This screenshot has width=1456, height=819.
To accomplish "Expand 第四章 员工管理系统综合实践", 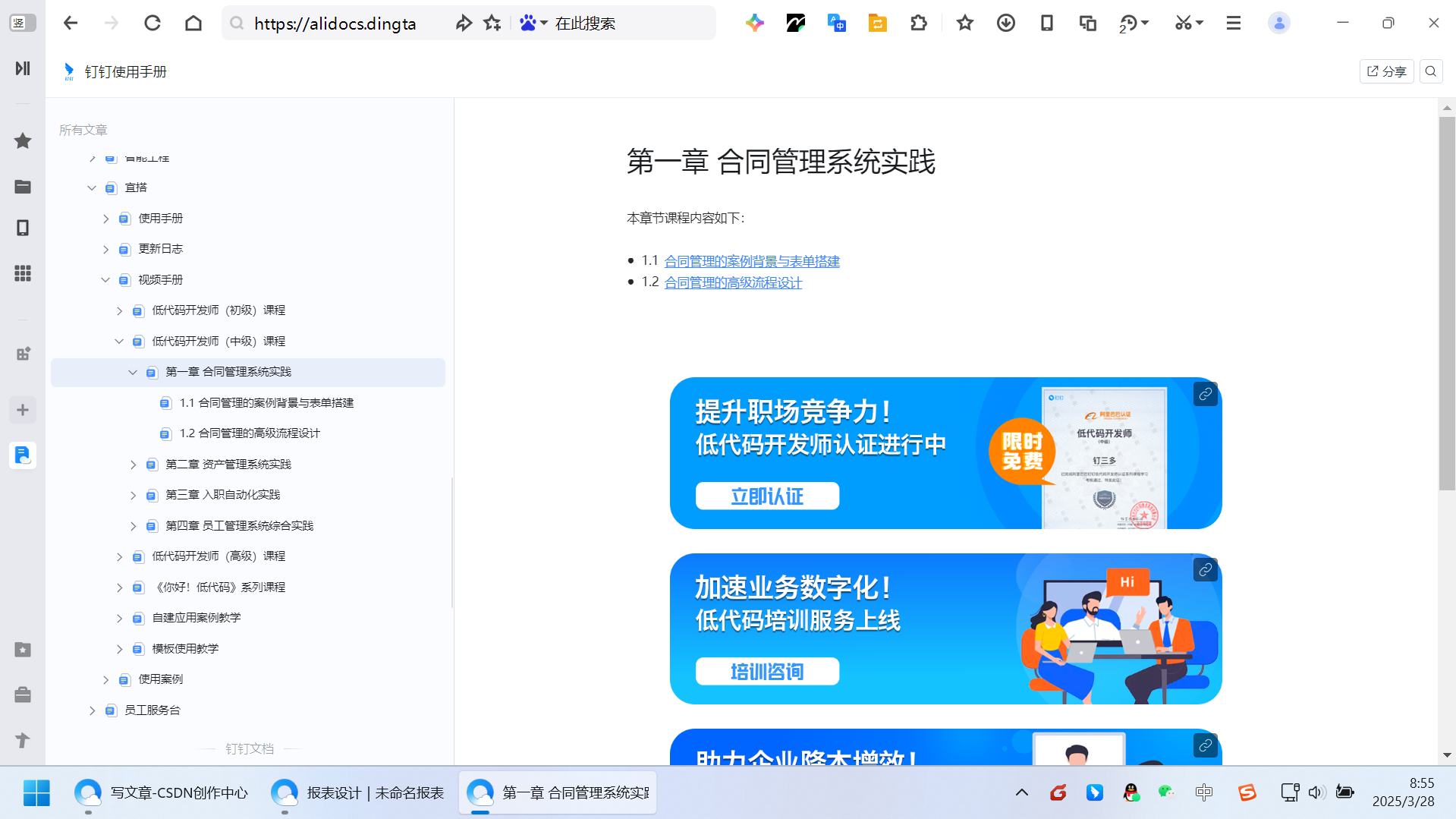I will point(133,526).
